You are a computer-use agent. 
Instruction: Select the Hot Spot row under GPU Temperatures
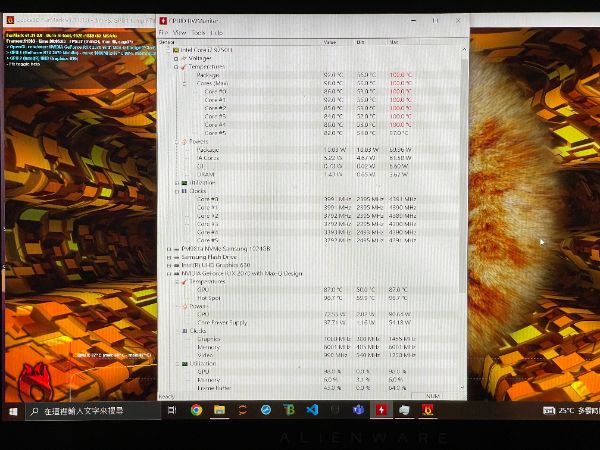click(308, 298)
